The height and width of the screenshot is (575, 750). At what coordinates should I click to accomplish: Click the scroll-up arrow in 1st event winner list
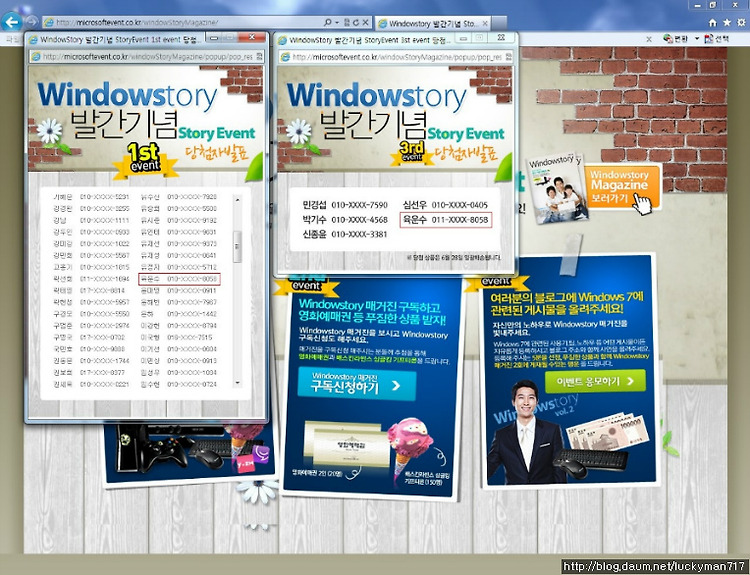pyautogui.click(x=237, y=199)
